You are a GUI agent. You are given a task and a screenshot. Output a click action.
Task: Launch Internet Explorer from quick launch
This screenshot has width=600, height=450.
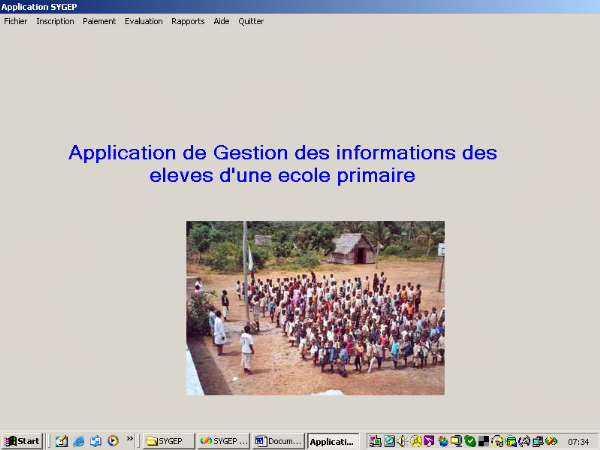pyautogui.click(x=79, y=441)
